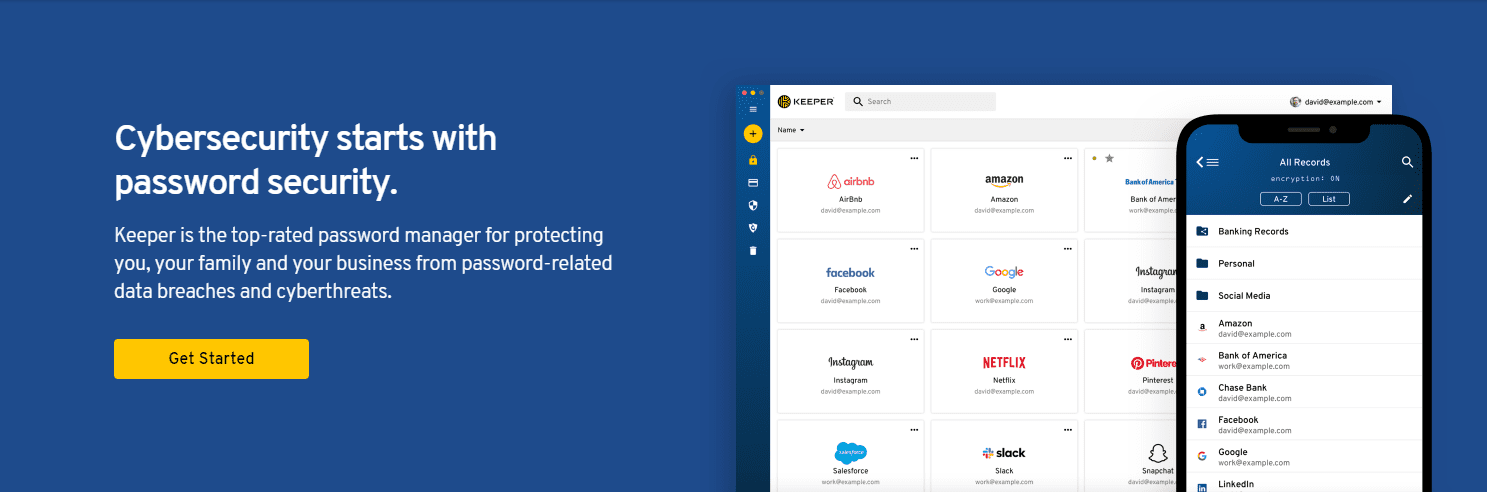Image resolution: width=1487 pixels, height=492 pixels.
Task: Open the AirBnb record card
Action: pos(851,190)
